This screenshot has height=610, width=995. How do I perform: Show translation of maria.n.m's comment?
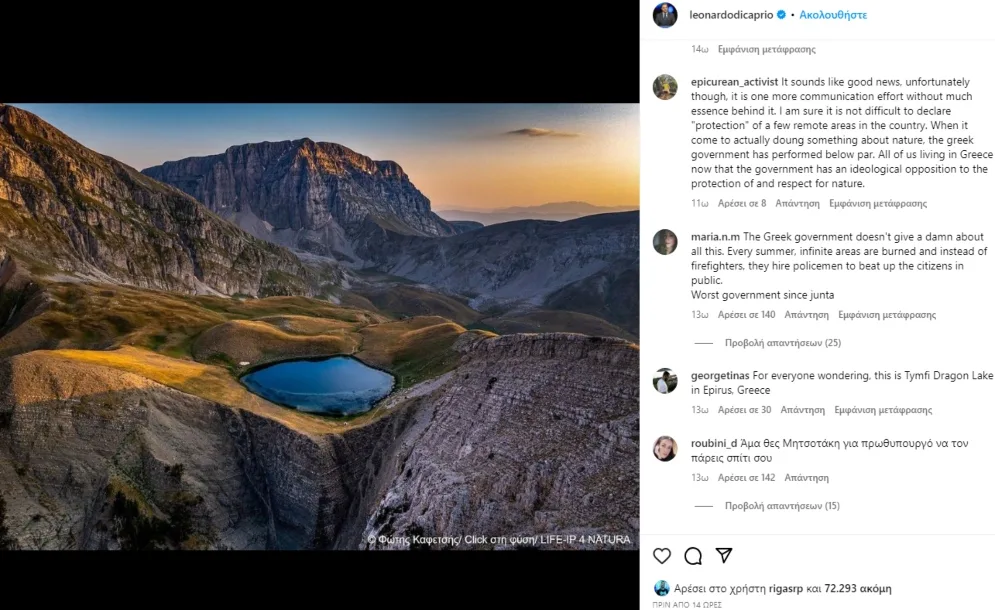pyautogui.click(x=886, y=314)
